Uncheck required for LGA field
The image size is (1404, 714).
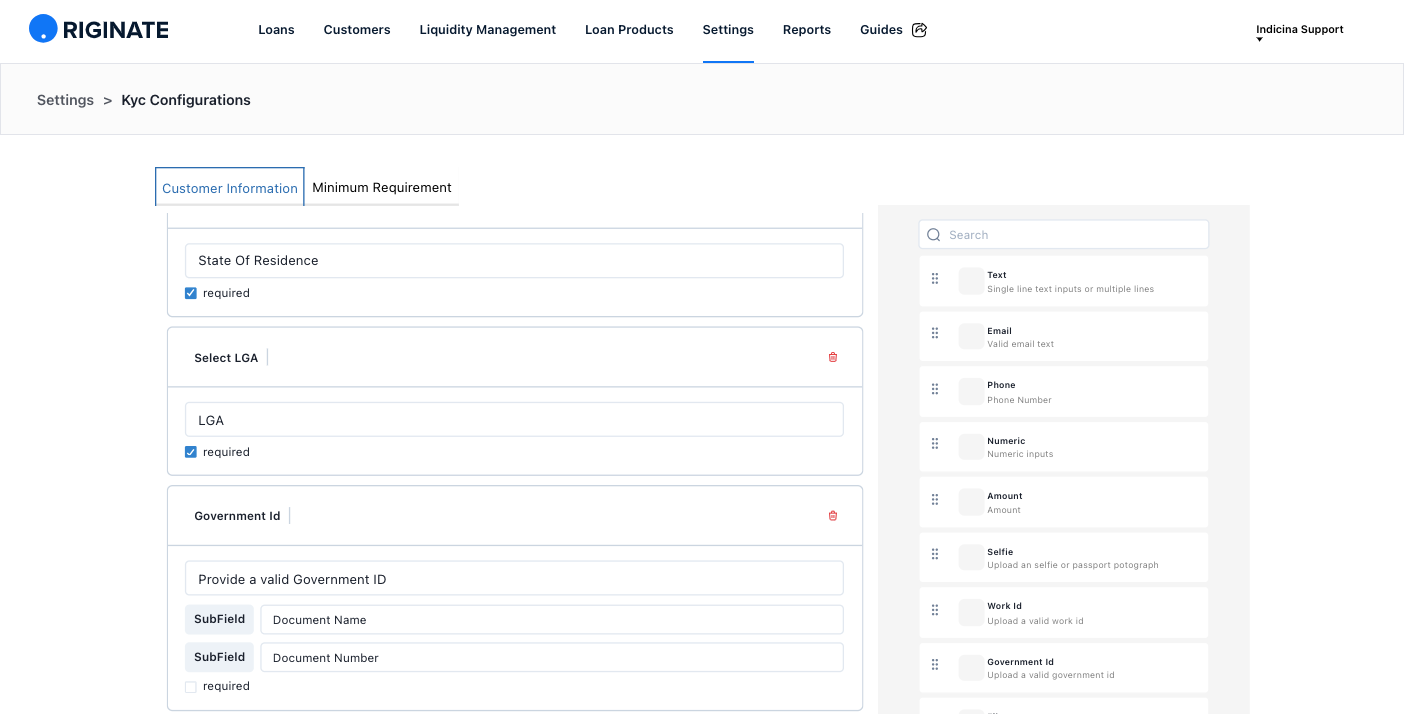coord(191,452)
